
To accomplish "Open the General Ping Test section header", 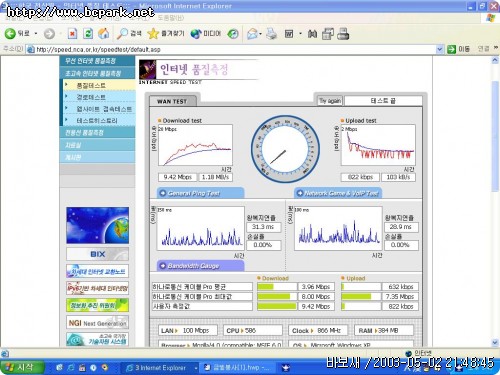I will click(200, 193).
